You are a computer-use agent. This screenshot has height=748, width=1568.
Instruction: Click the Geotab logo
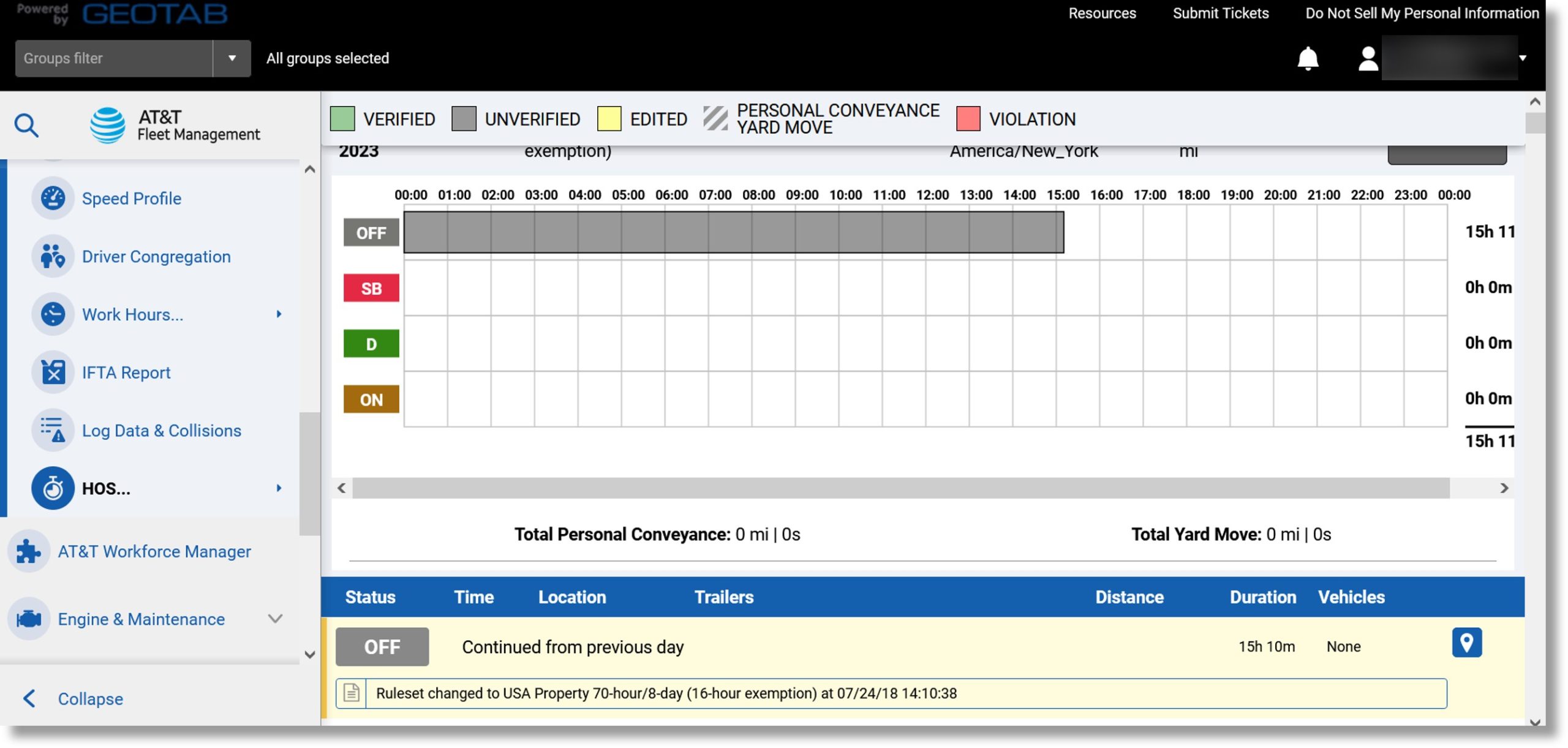(154, 13)
